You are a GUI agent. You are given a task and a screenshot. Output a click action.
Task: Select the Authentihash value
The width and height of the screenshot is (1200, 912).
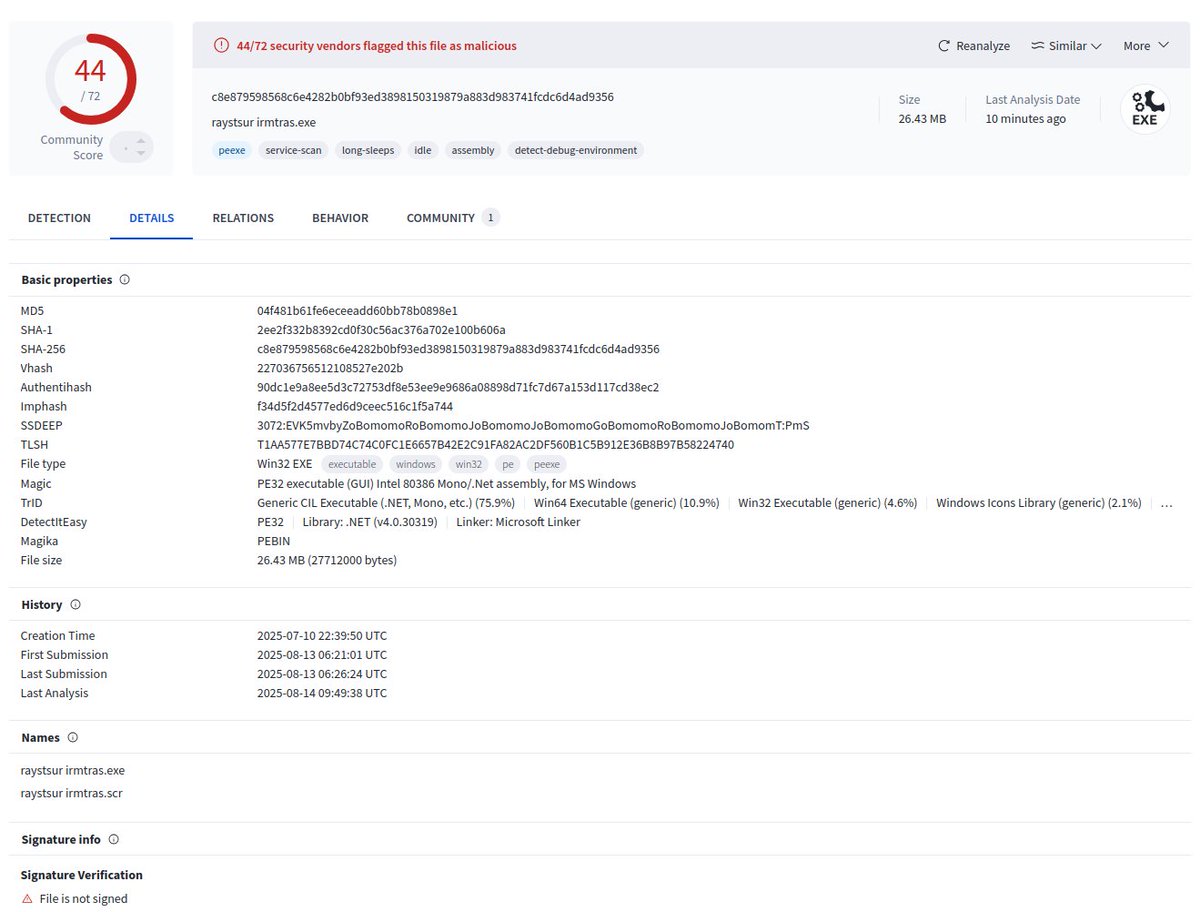click(x=458, y=387)
